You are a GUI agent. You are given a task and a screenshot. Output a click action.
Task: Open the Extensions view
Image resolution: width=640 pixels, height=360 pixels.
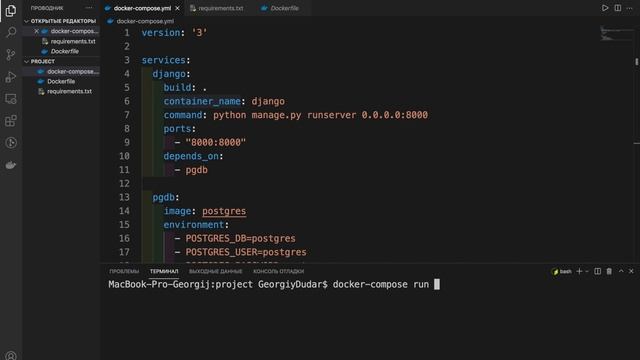[11, 121]
